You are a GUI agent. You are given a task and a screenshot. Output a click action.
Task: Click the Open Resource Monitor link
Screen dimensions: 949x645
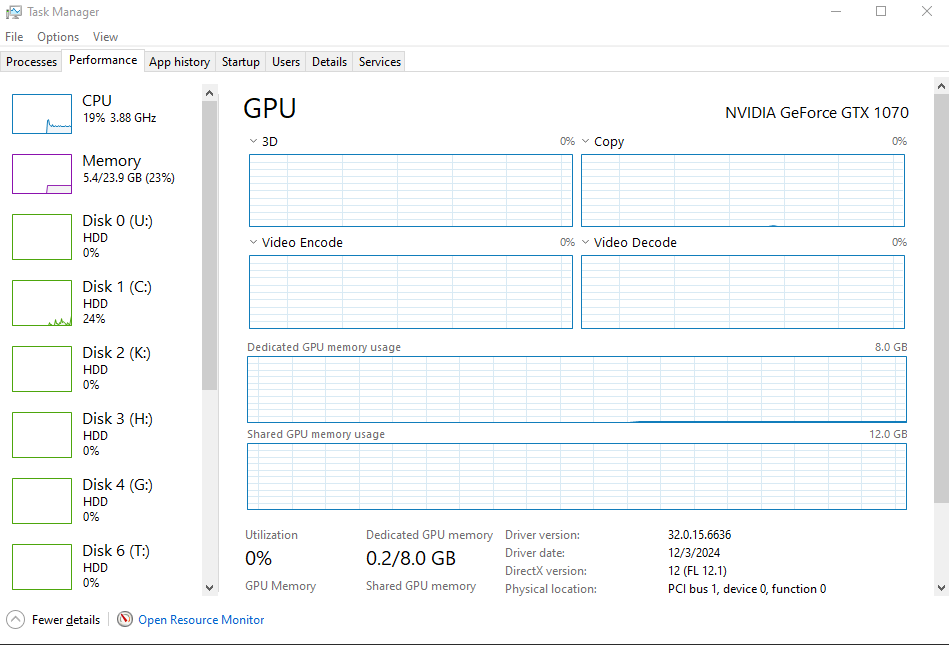coord(201,620)
